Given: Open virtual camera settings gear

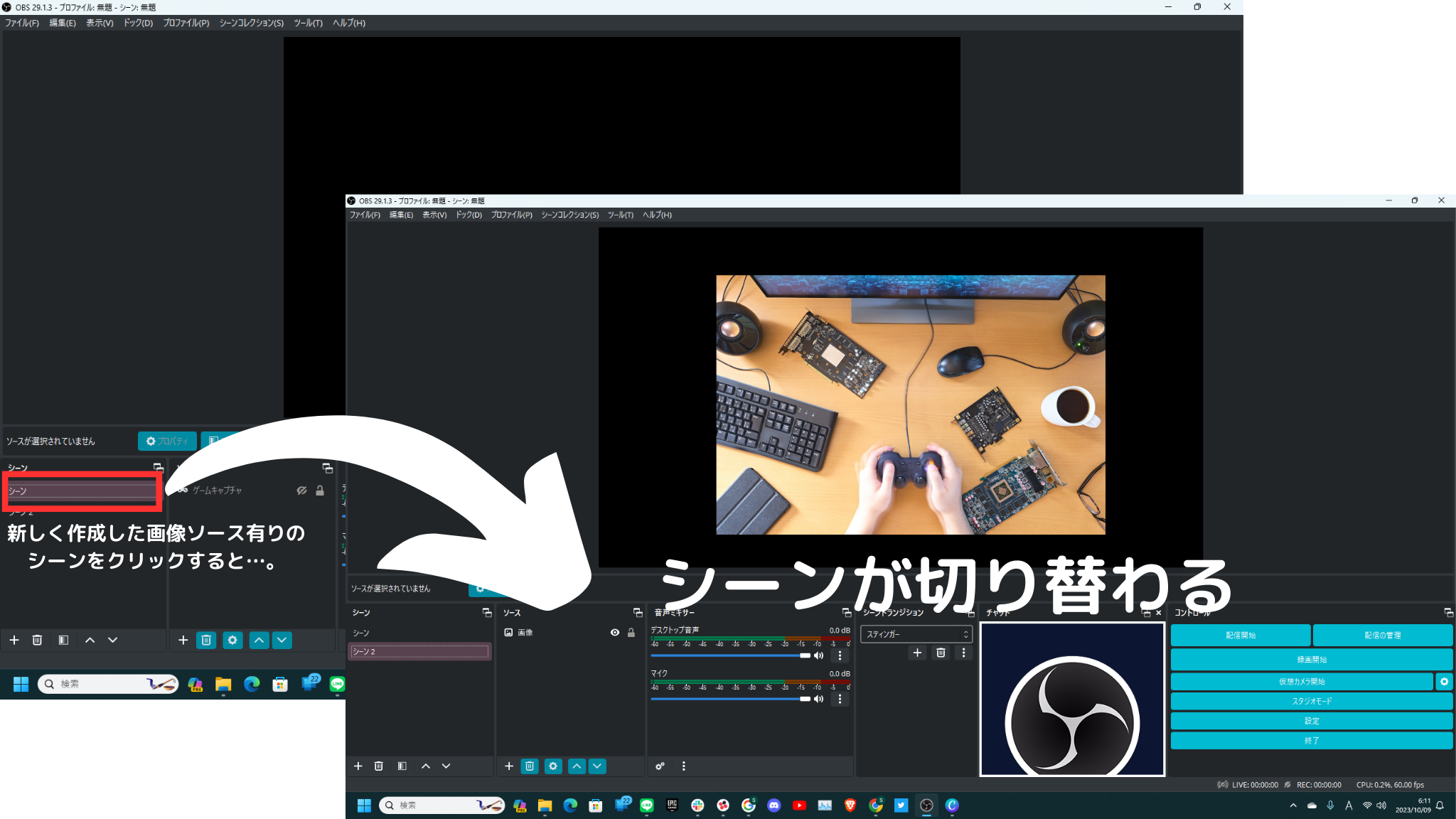Looking at the screenshot, I should pyautogui.click(x=1444, y=681).
